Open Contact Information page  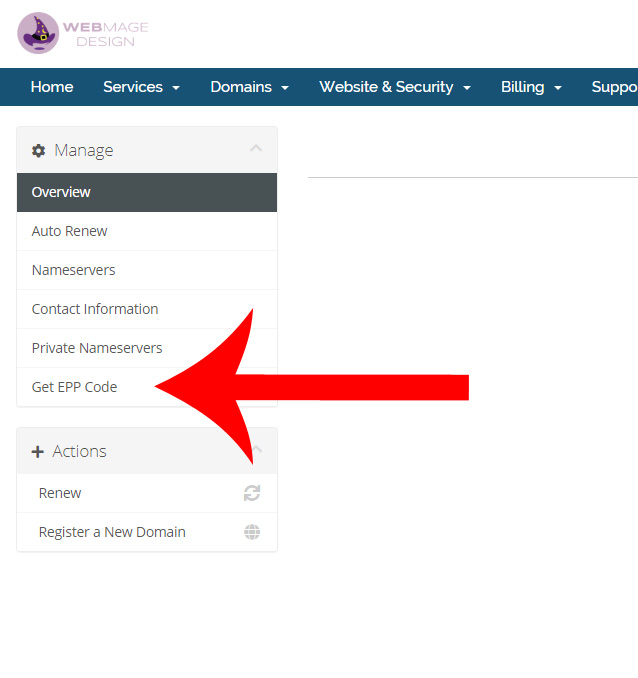(x=95, y=309)
